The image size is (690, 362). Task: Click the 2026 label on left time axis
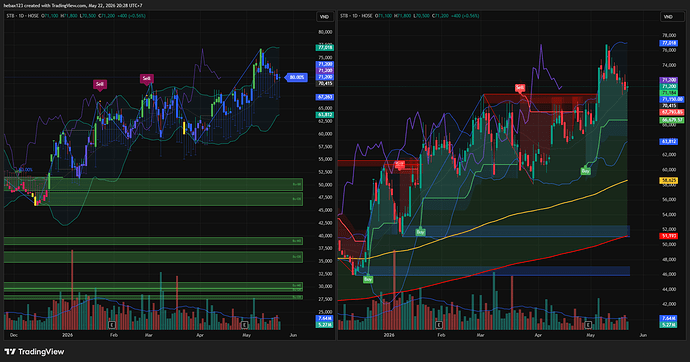(x=67, y=335)
